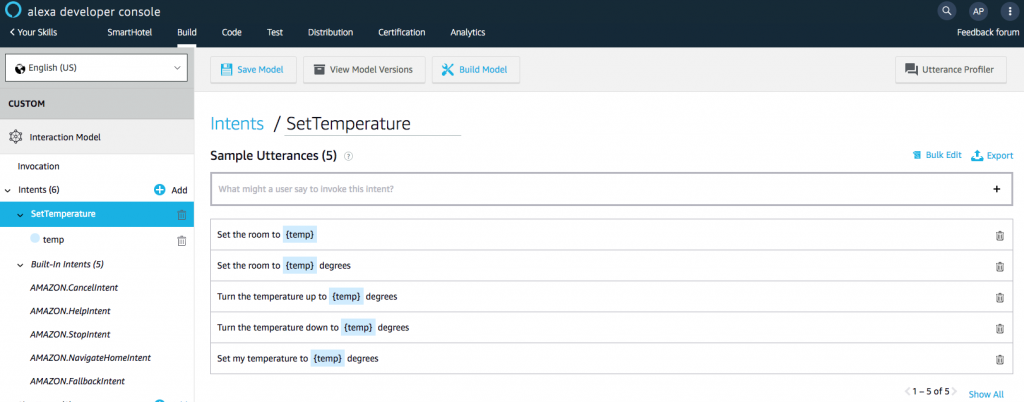Click the CUSTOM section header
The image size is (1024, 402).
click(97, 104)
